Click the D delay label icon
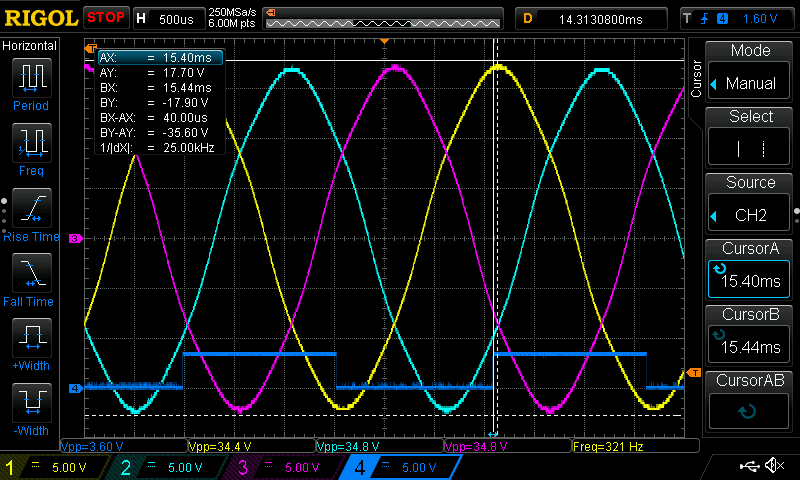 click(x=528, y=19)
